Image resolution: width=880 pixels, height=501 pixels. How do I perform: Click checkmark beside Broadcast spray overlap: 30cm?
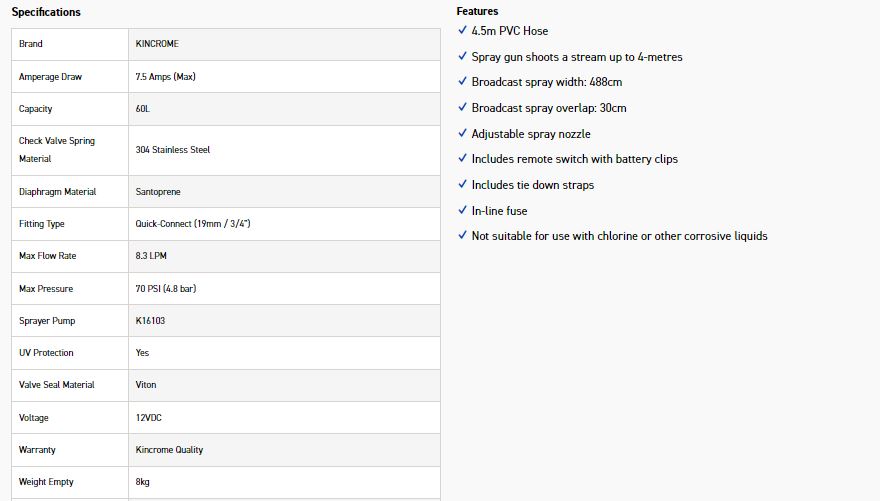pyautogui.click(x=462, y=108)
